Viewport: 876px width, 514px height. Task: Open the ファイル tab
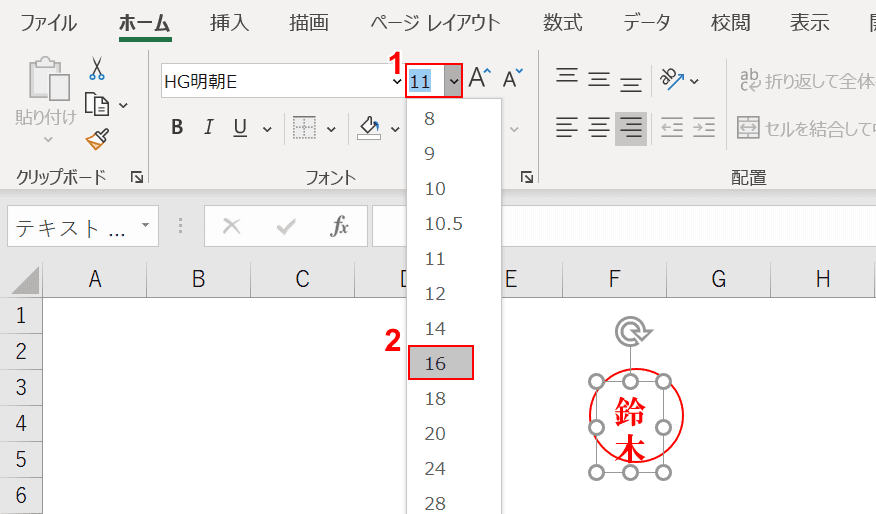[x=48, y=23]
